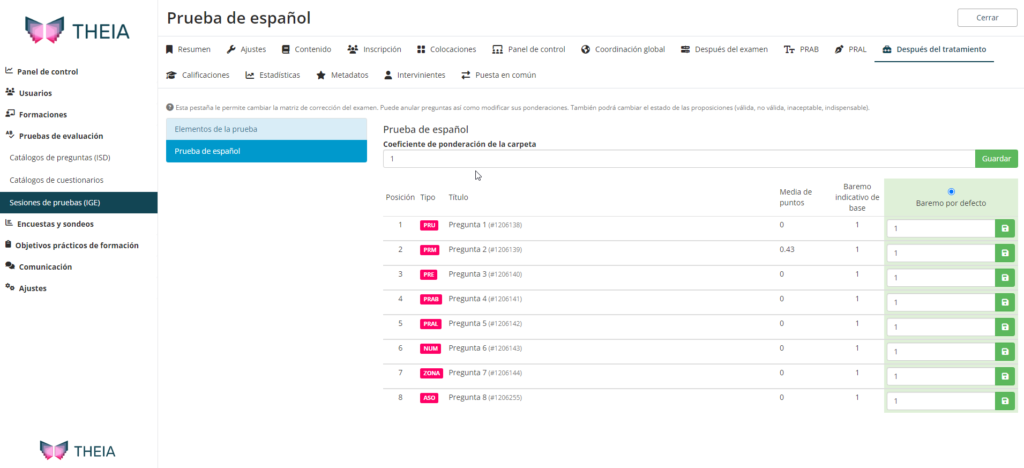Click the ZONA type badge of Pregunta 7
Screen dimensions: 1024x468
click(x=431, y=373)
